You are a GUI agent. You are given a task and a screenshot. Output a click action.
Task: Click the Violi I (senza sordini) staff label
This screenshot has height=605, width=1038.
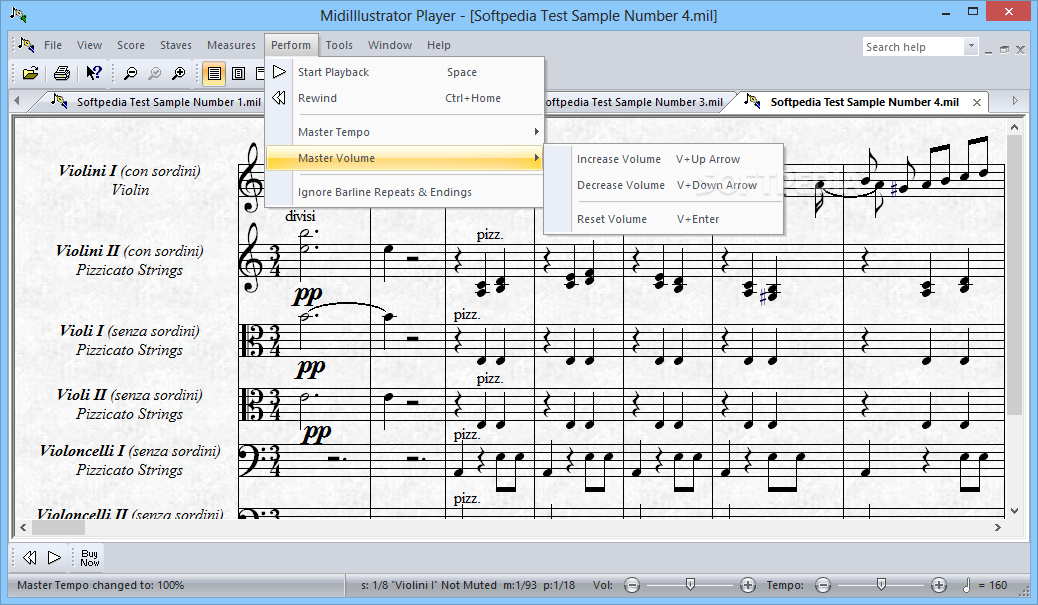[130, 331]
